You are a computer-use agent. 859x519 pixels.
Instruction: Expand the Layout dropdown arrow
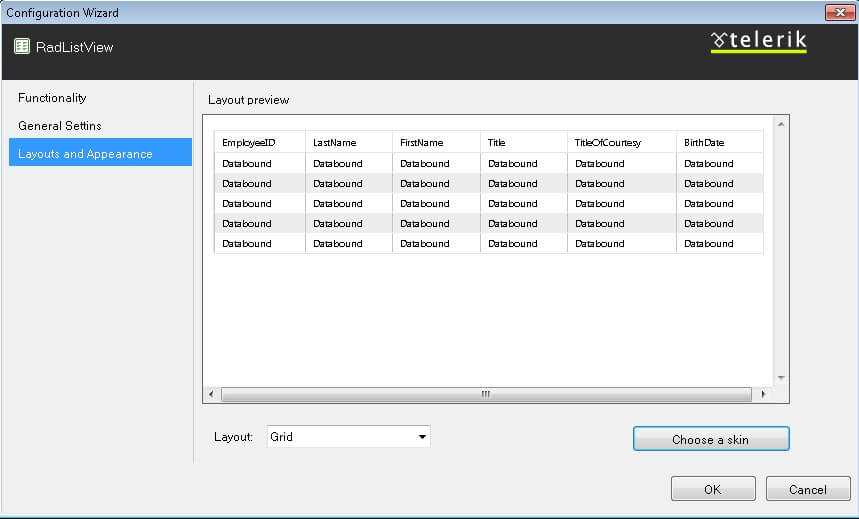click(x=422, y=437)
